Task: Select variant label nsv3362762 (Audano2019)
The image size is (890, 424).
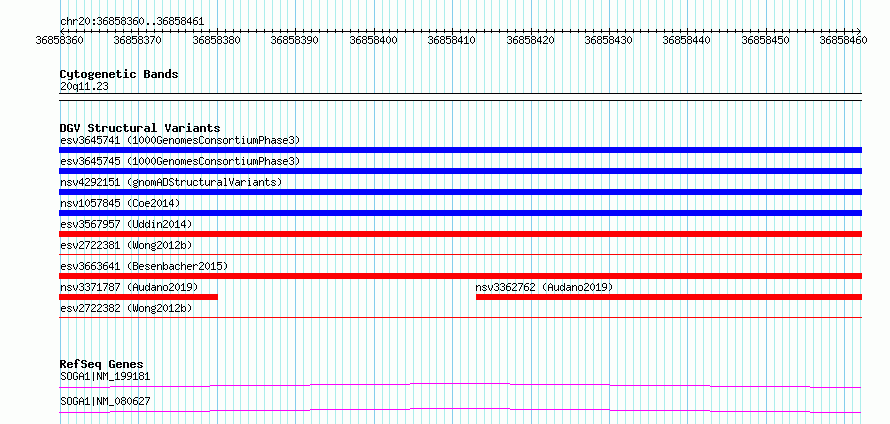Action: click(x=544, y=287)
